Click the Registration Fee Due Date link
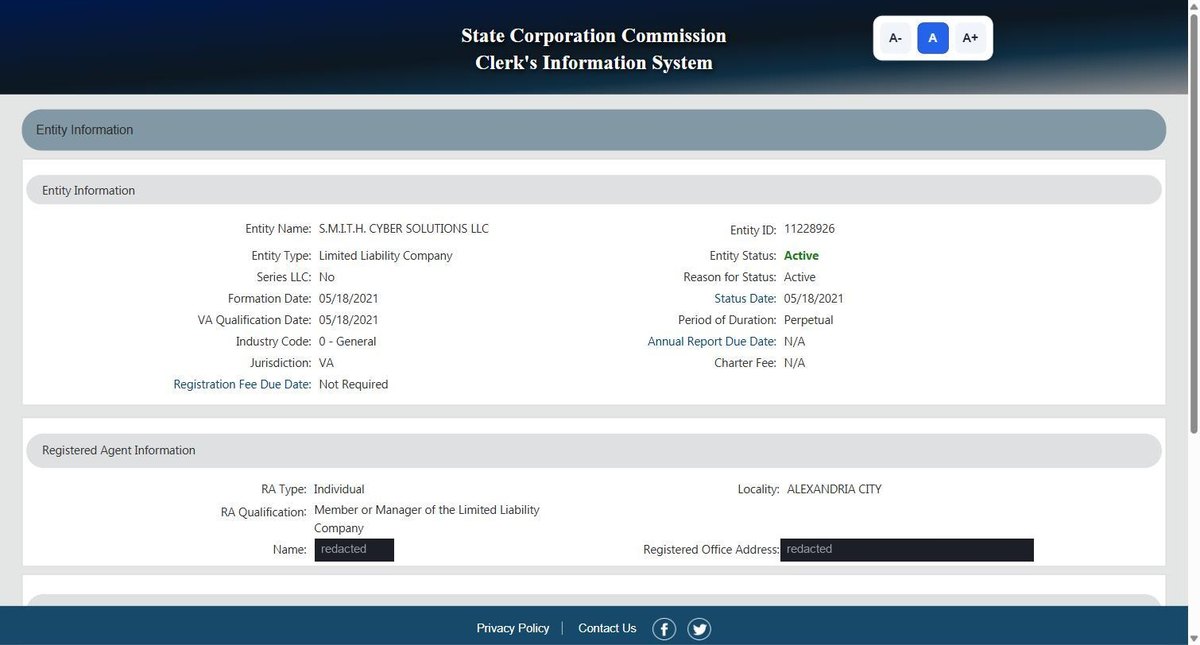This screenshot has width=1200, height=645. tap(242, 384)
